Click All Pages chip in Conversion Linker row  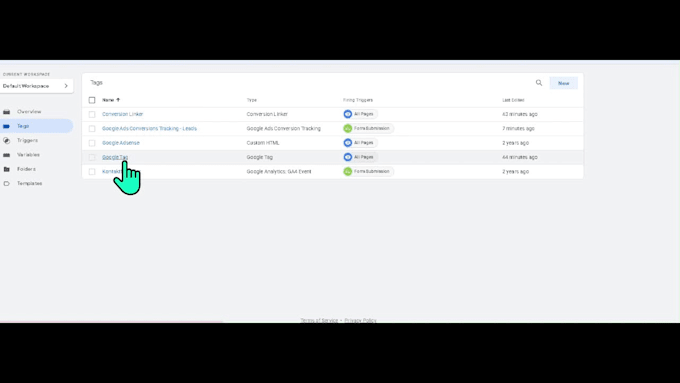click(x=360, y=114)
